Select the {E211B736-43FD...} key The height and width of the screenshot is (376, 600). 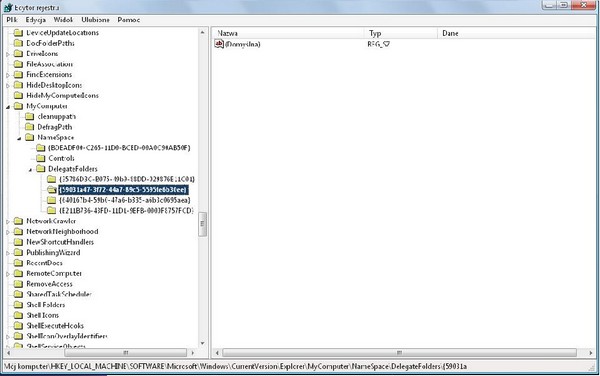click(126, 210)
